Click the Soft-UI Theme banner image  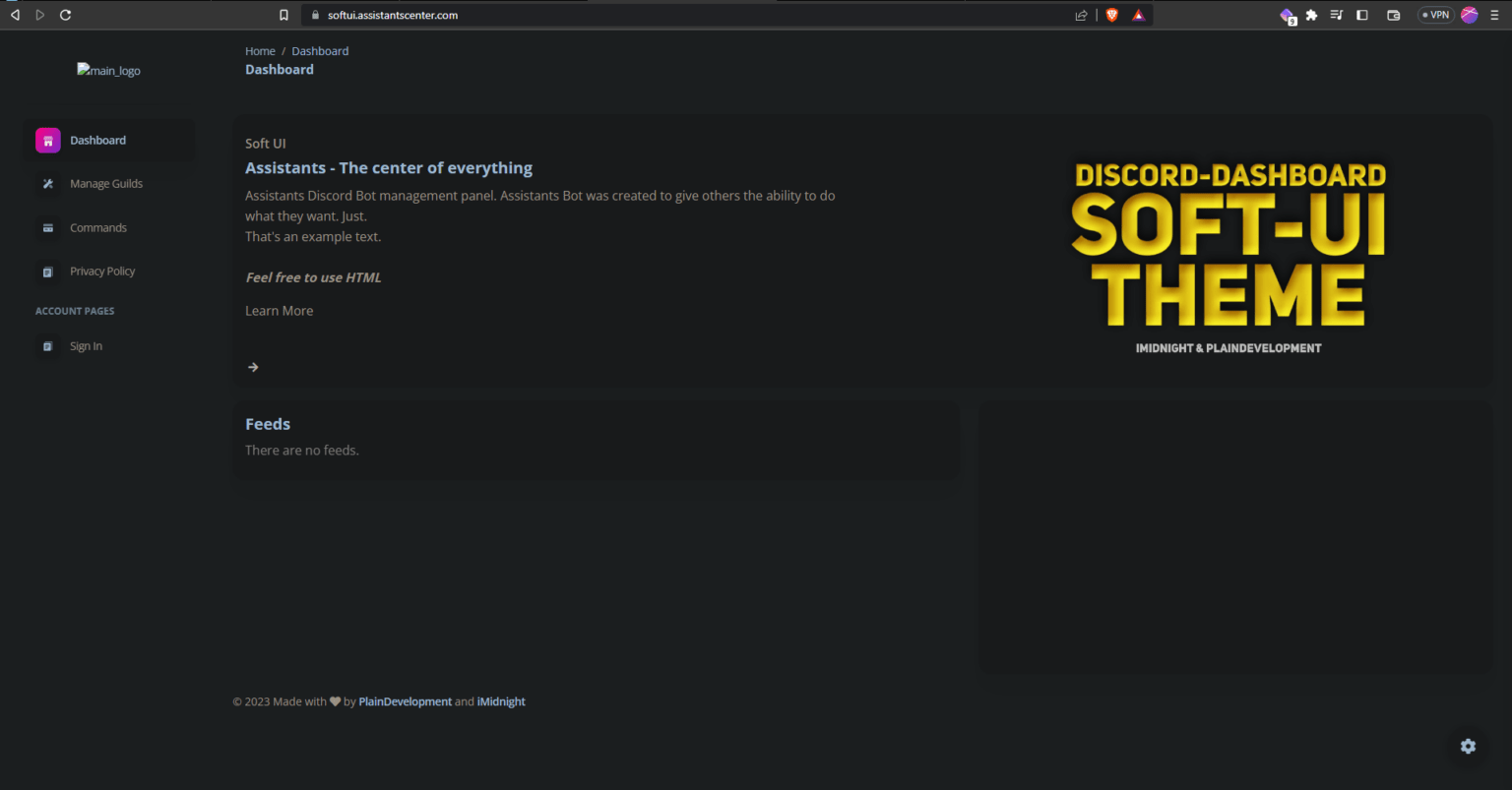tap(1228, 256)
